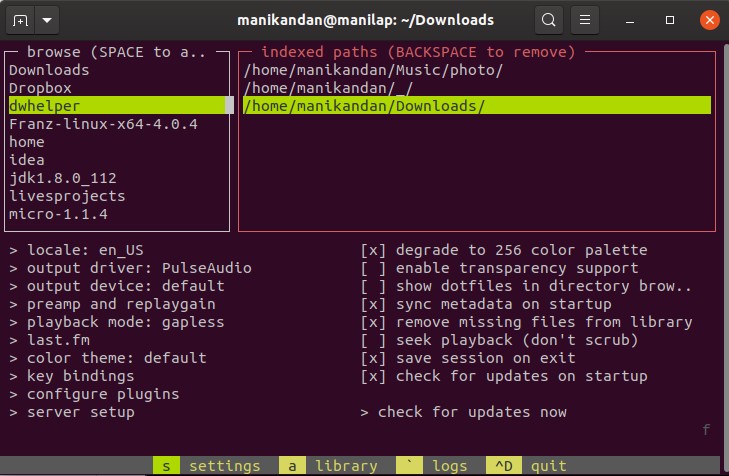729x476 pixels.
Task: Select idea folder in browse list
Action: (x=117, y=160)
